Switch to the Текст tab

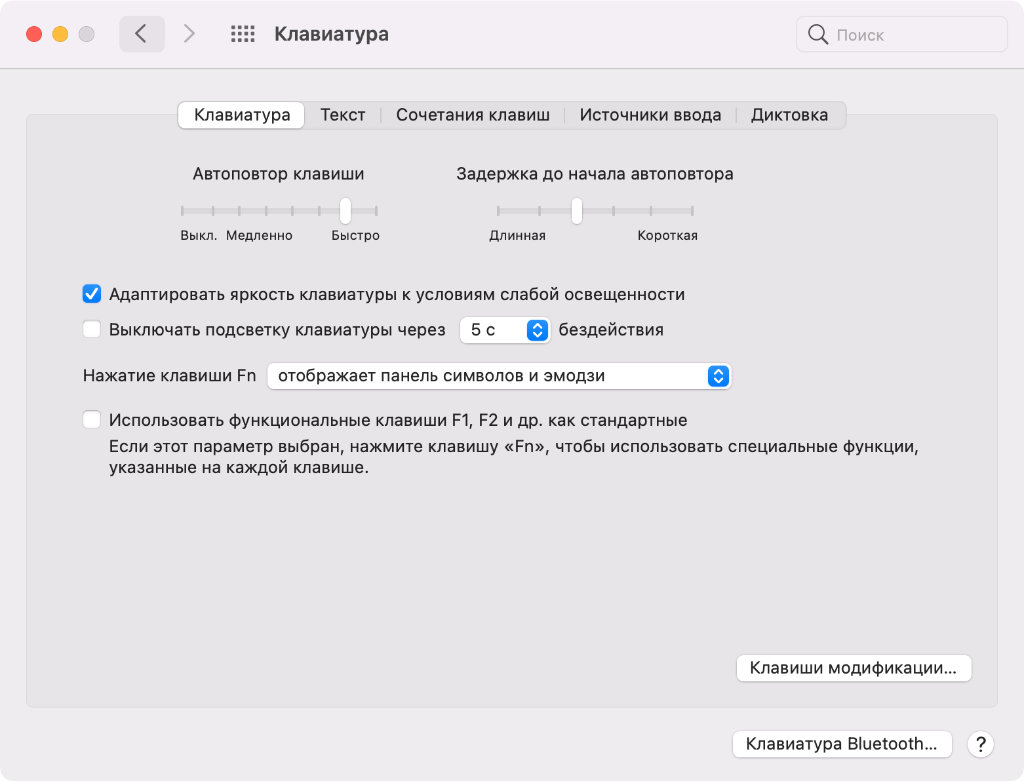coord(342,115)
